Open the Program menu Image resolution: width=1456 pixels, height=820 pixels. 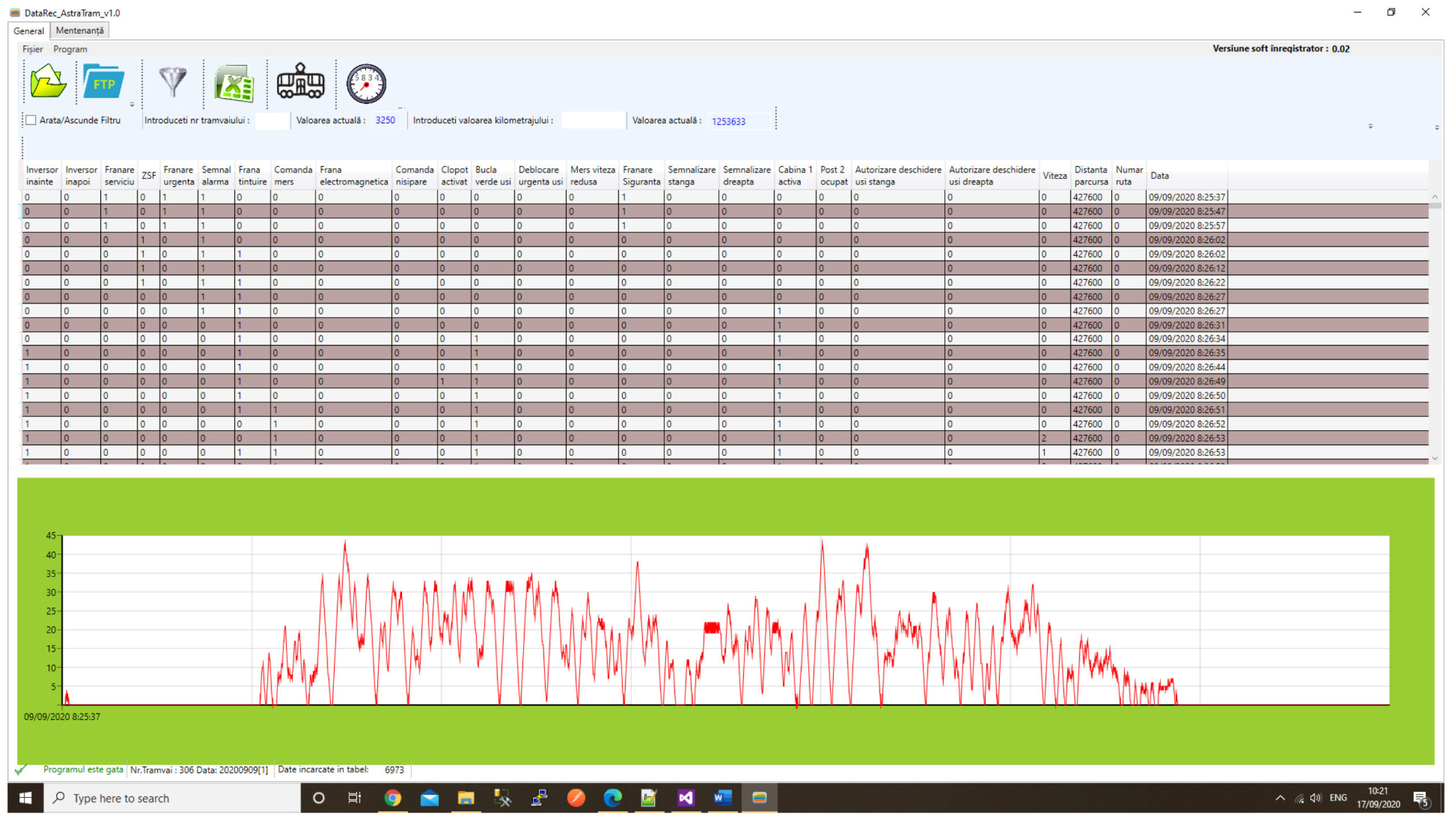point(70,49)
